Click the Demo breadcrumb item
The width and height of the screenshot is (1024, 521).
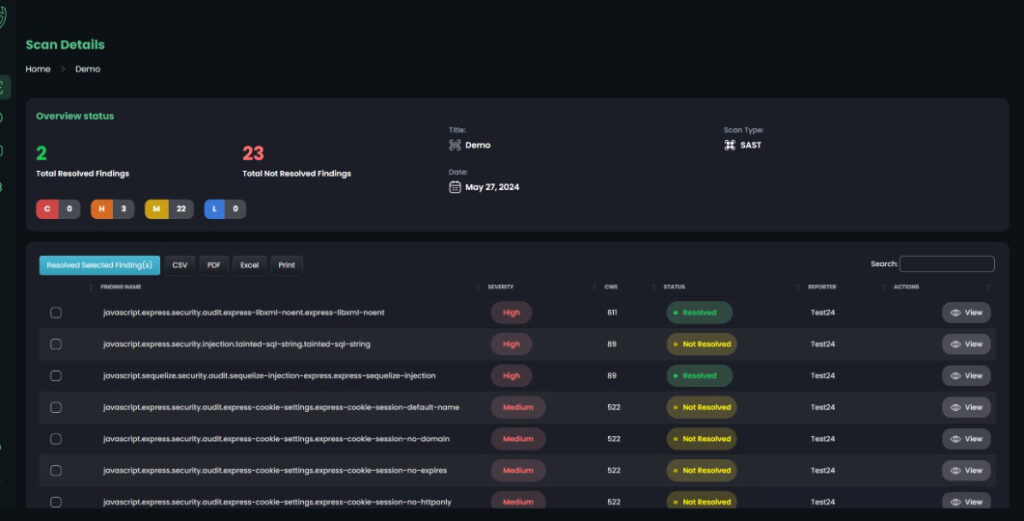[88, 69]
